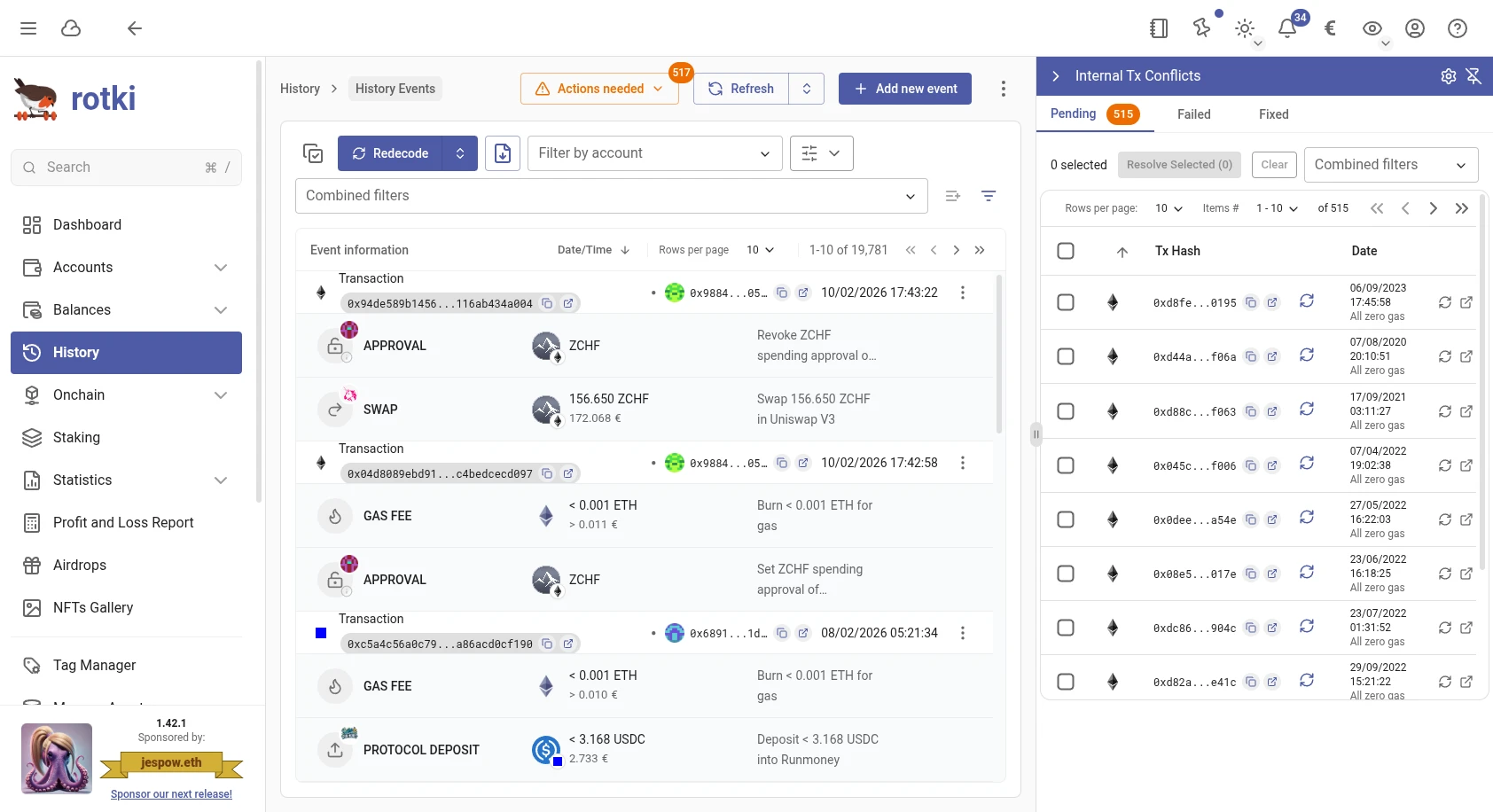Open pinned items via the pin icon
The height and width of the screenshot is (812, 1493).
(1201, 27)
